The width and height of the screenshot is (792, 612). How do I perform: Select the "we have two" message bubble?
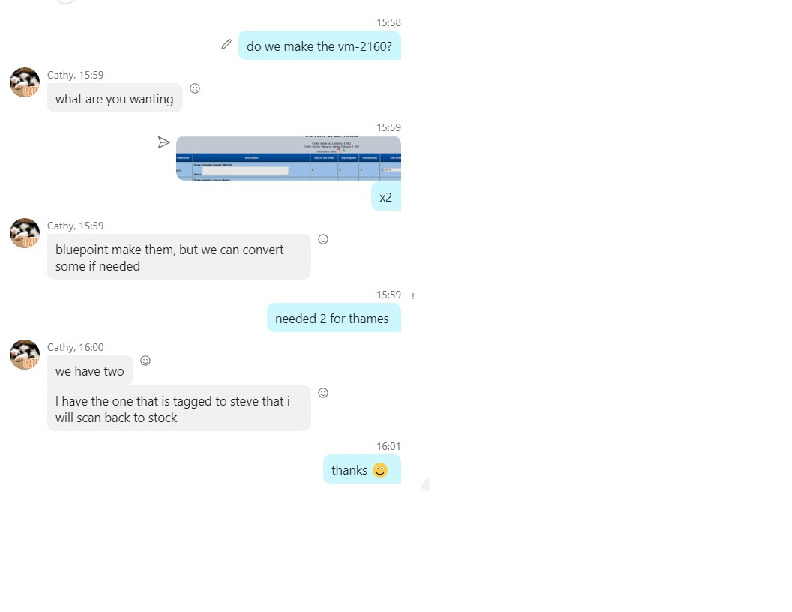[x=90, y=371]
